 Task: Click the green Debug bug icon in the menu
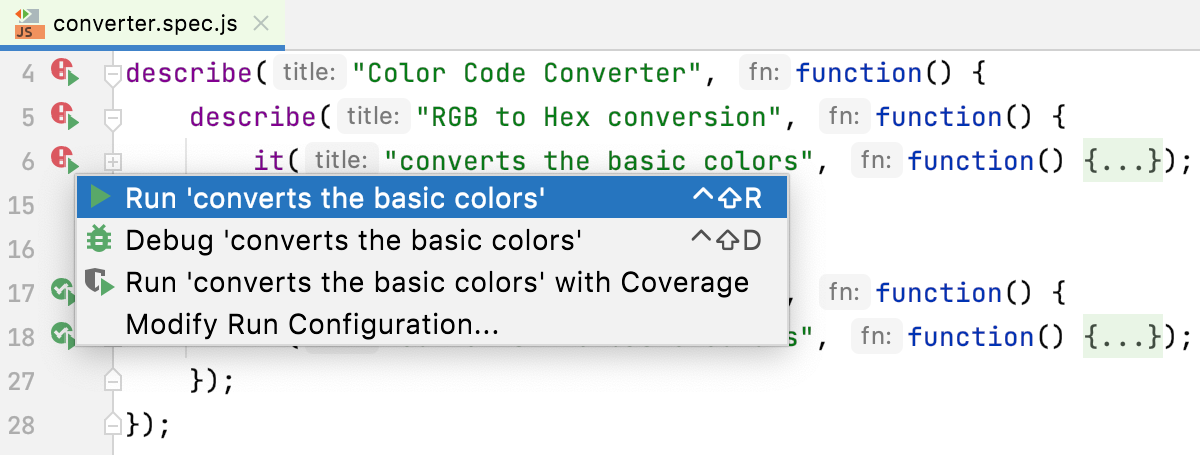(x=100, y=240)
